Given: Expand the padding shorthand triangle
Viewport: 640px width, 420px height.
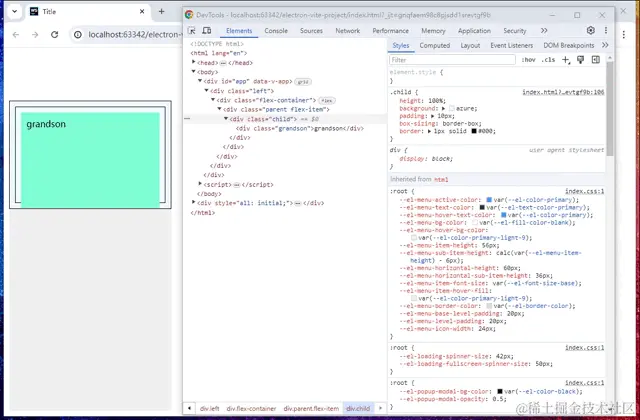Looking at the screenshot, I should coord(433,116).
